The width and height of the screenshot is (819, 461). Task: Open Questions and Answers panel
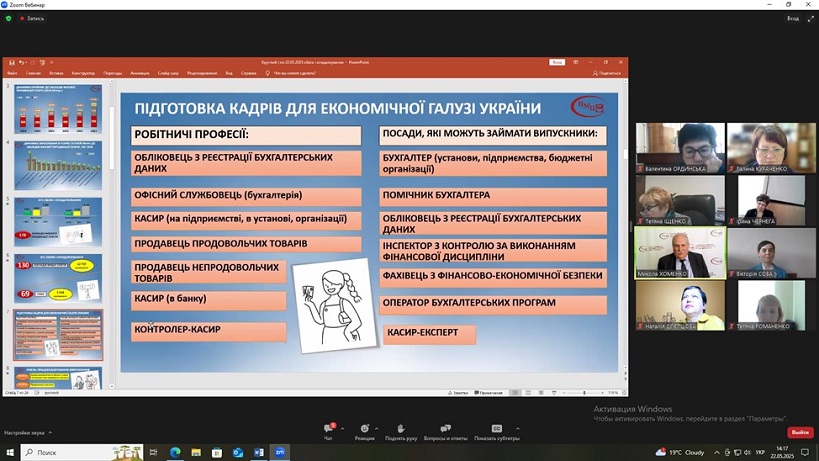(446, 431)
